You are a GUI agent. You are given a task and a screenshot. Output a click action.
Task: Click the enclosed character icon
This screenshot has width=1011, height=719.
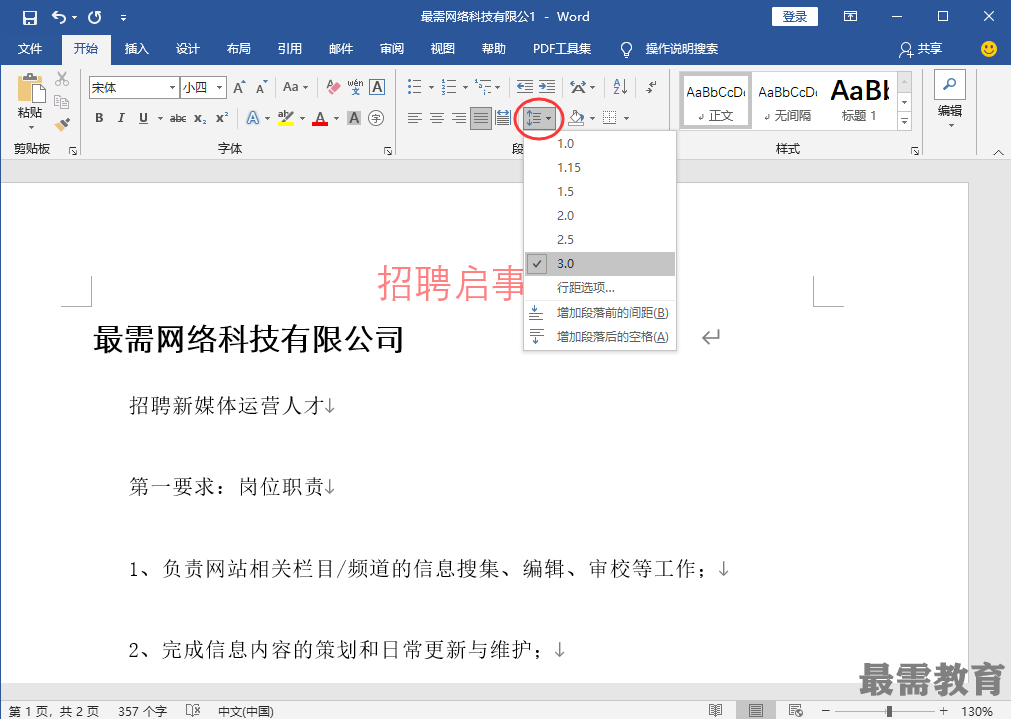pos(376,118)
